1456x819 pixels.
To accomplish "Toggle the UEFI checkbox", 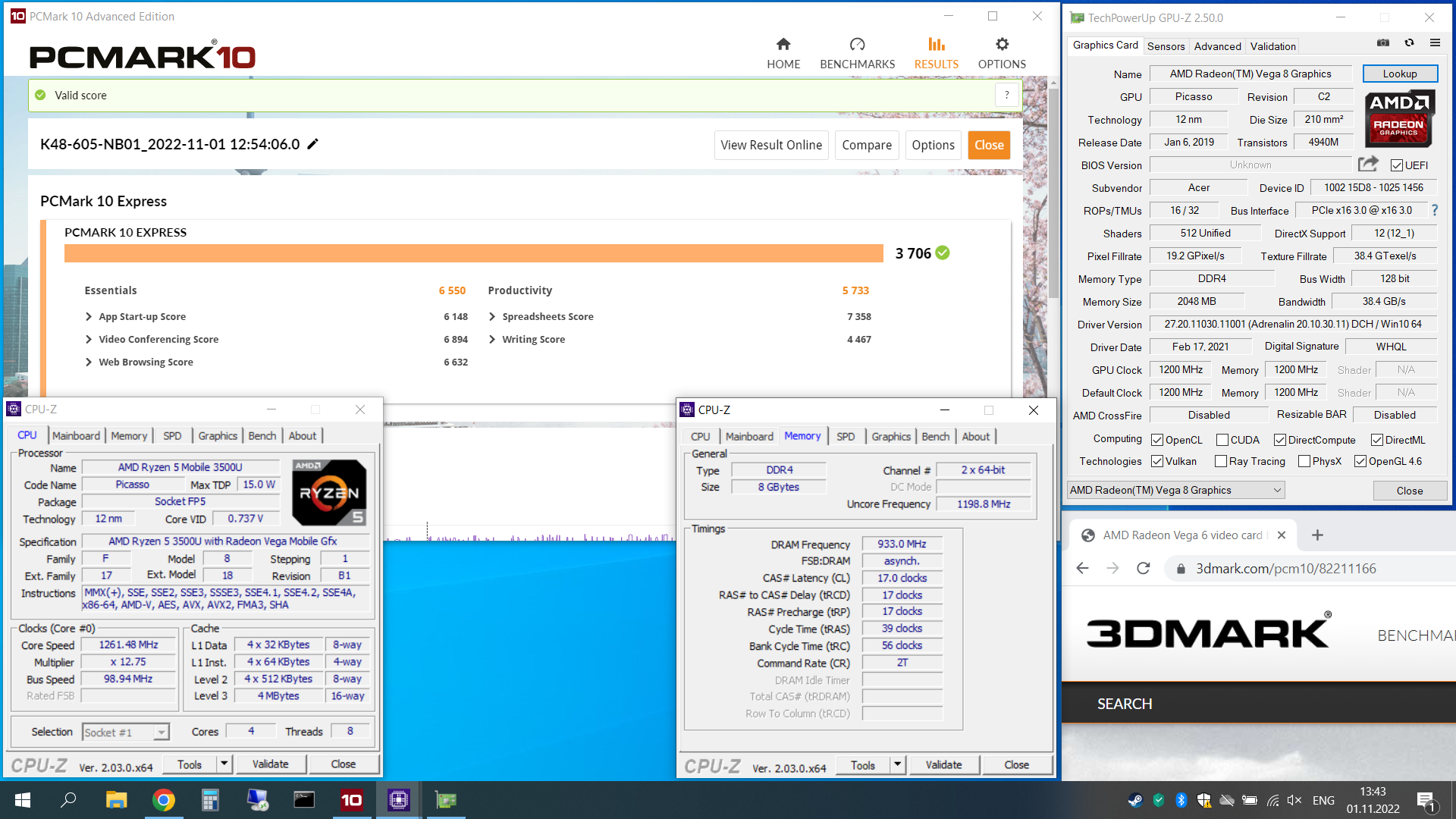I will click(1396, 165).
